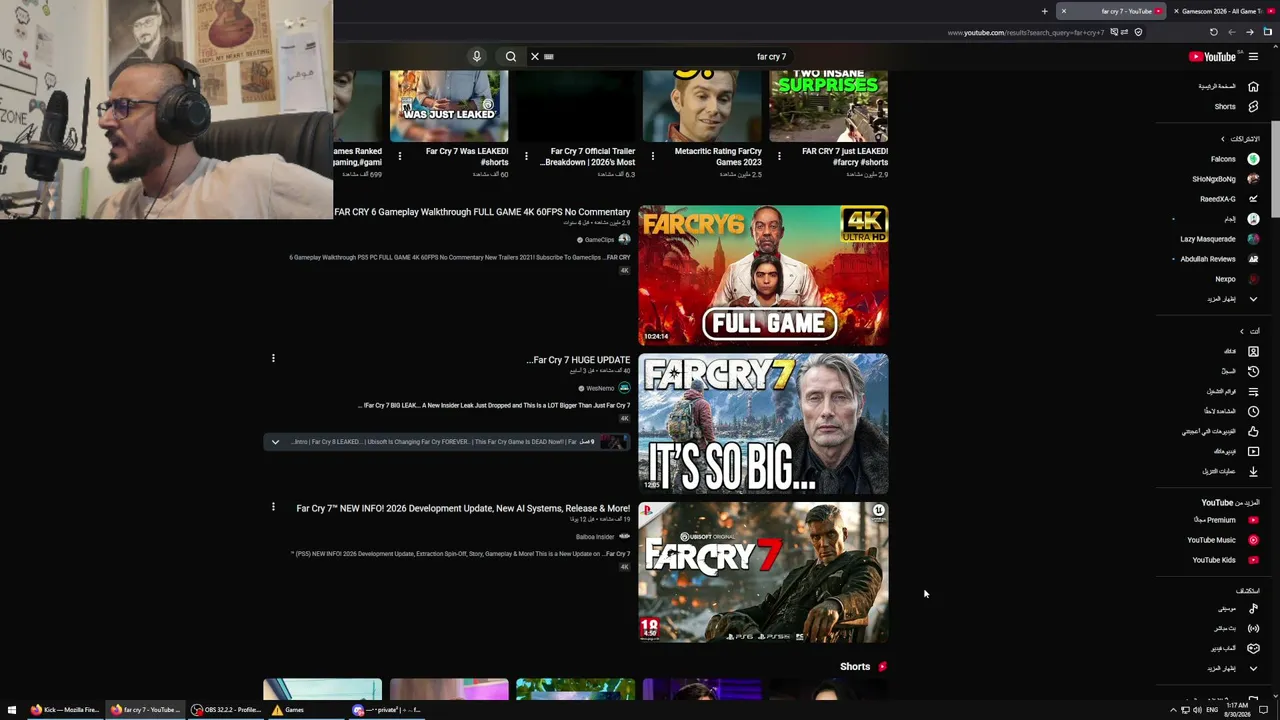Open the watch history clock icon
Screen dimensions: 1280x720
click(x=1253, y=371)
